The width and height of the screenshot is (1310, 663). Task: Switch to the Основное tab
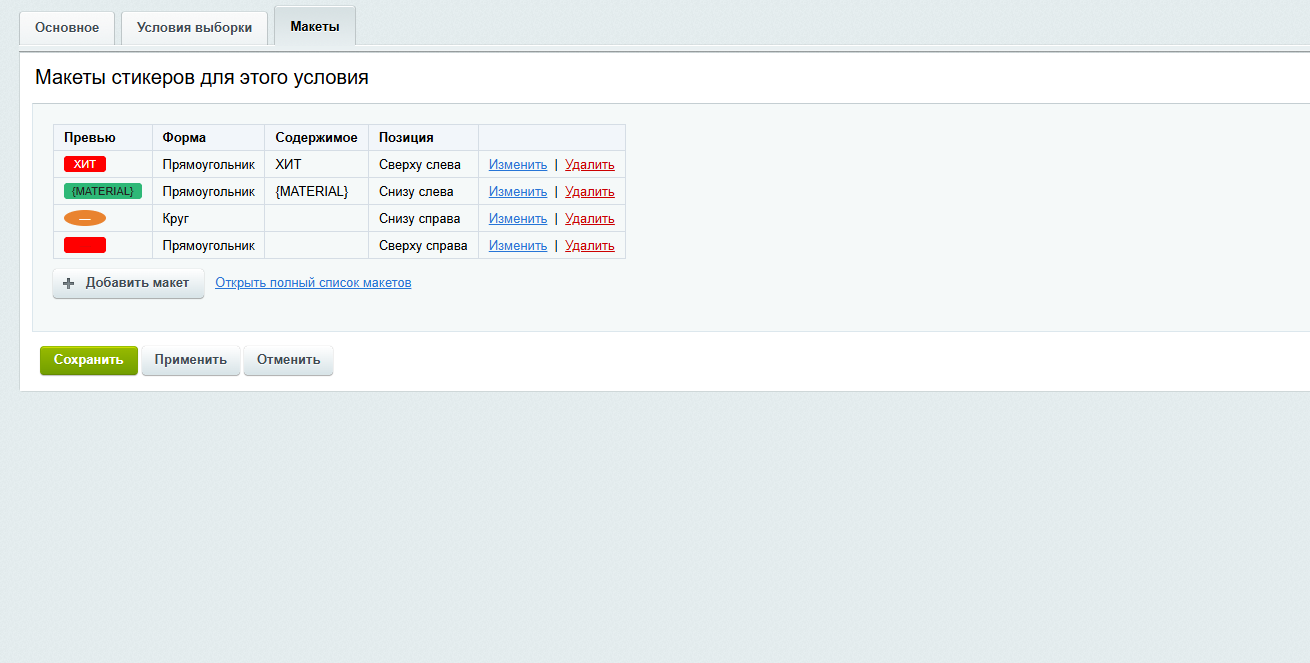(67, 28)
